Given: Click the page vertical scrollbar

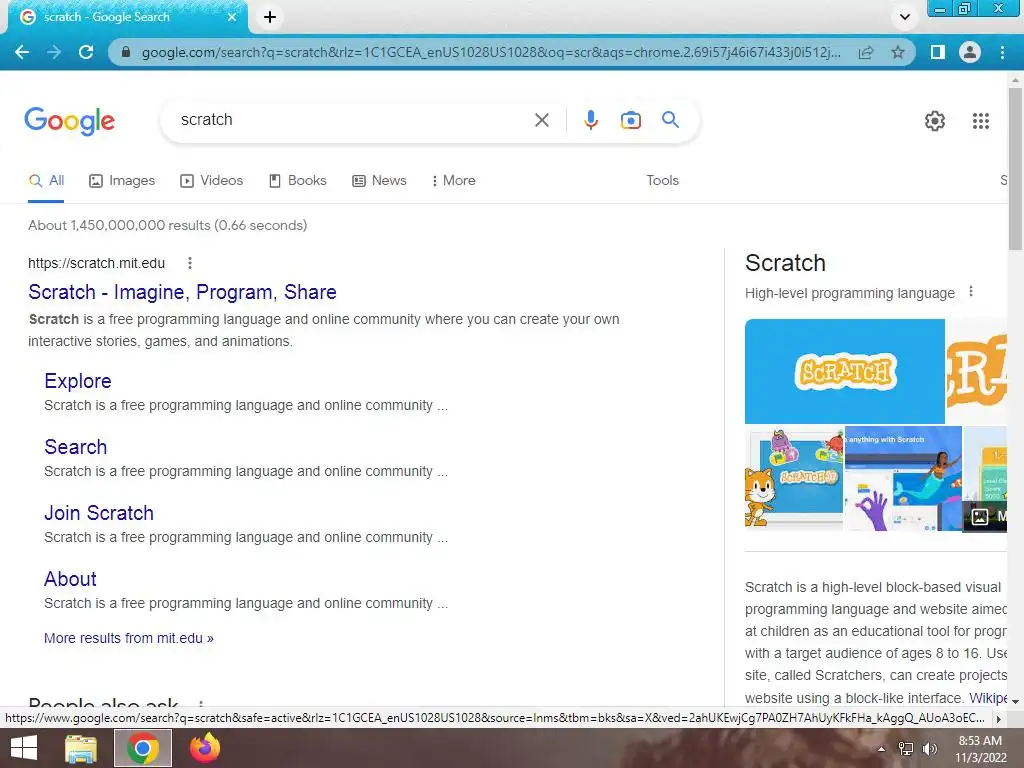Looking at the screenshot, I should 1015,168.
